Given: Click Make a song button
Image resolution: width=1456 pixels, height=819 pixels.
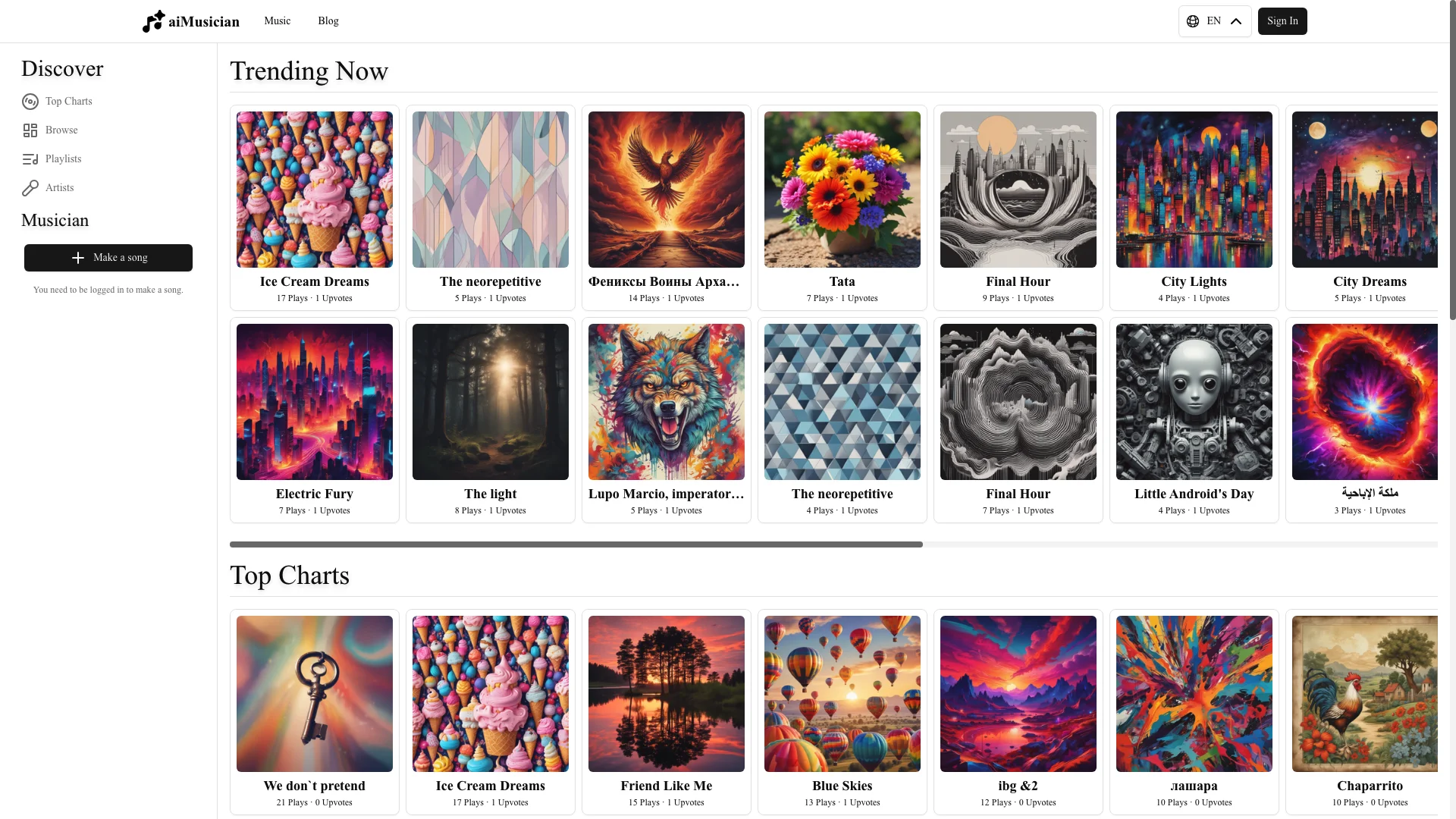Looking at the screenshot, I should pos(108,258).
